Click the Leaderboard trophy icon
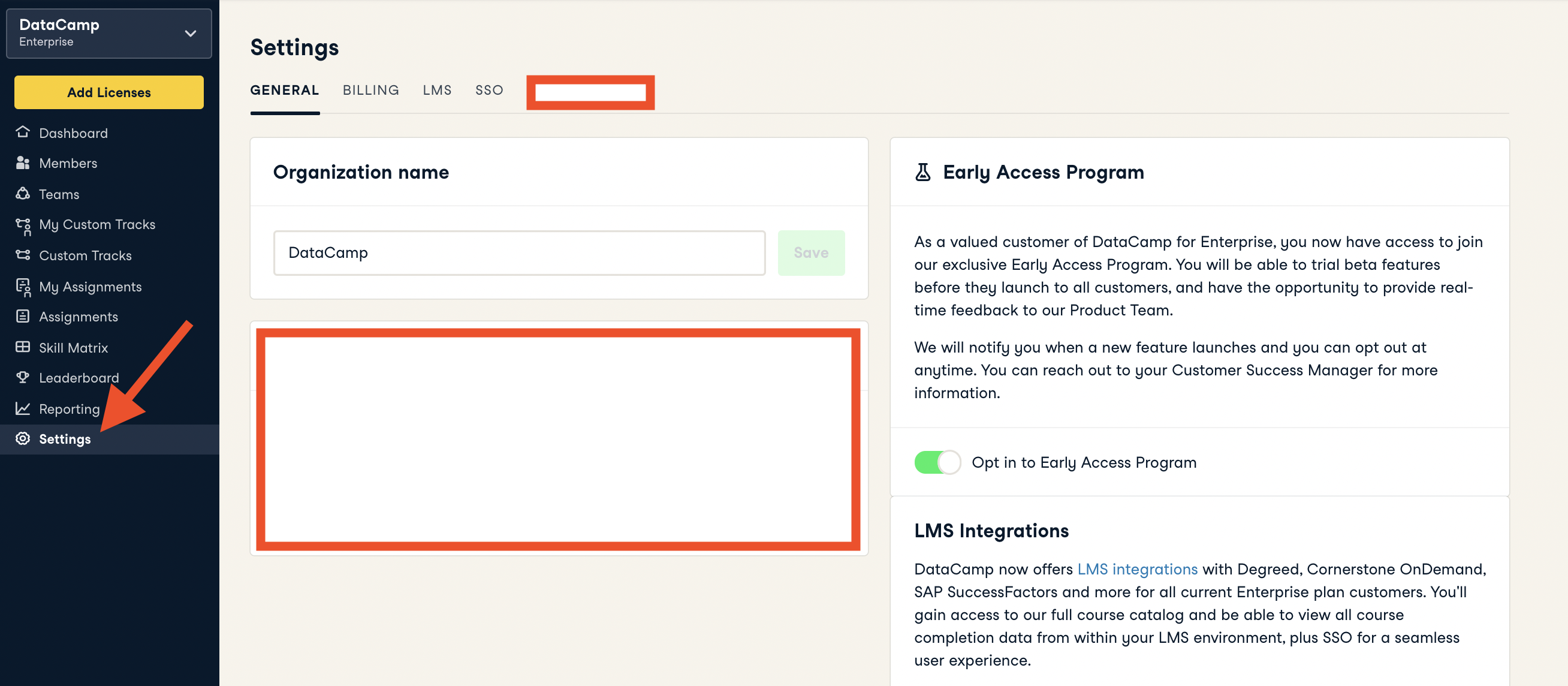Image resolution: width=1568 pixels, height=686 pixels. tap(23, 377)
